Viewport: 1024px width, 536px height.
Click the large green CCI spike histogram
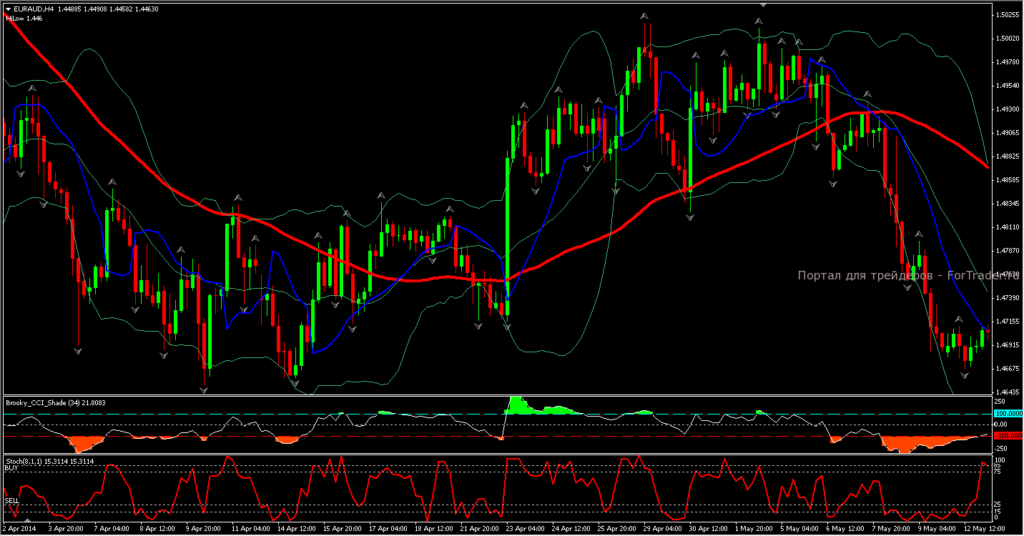pyautogui.click(x=518, y=405)
